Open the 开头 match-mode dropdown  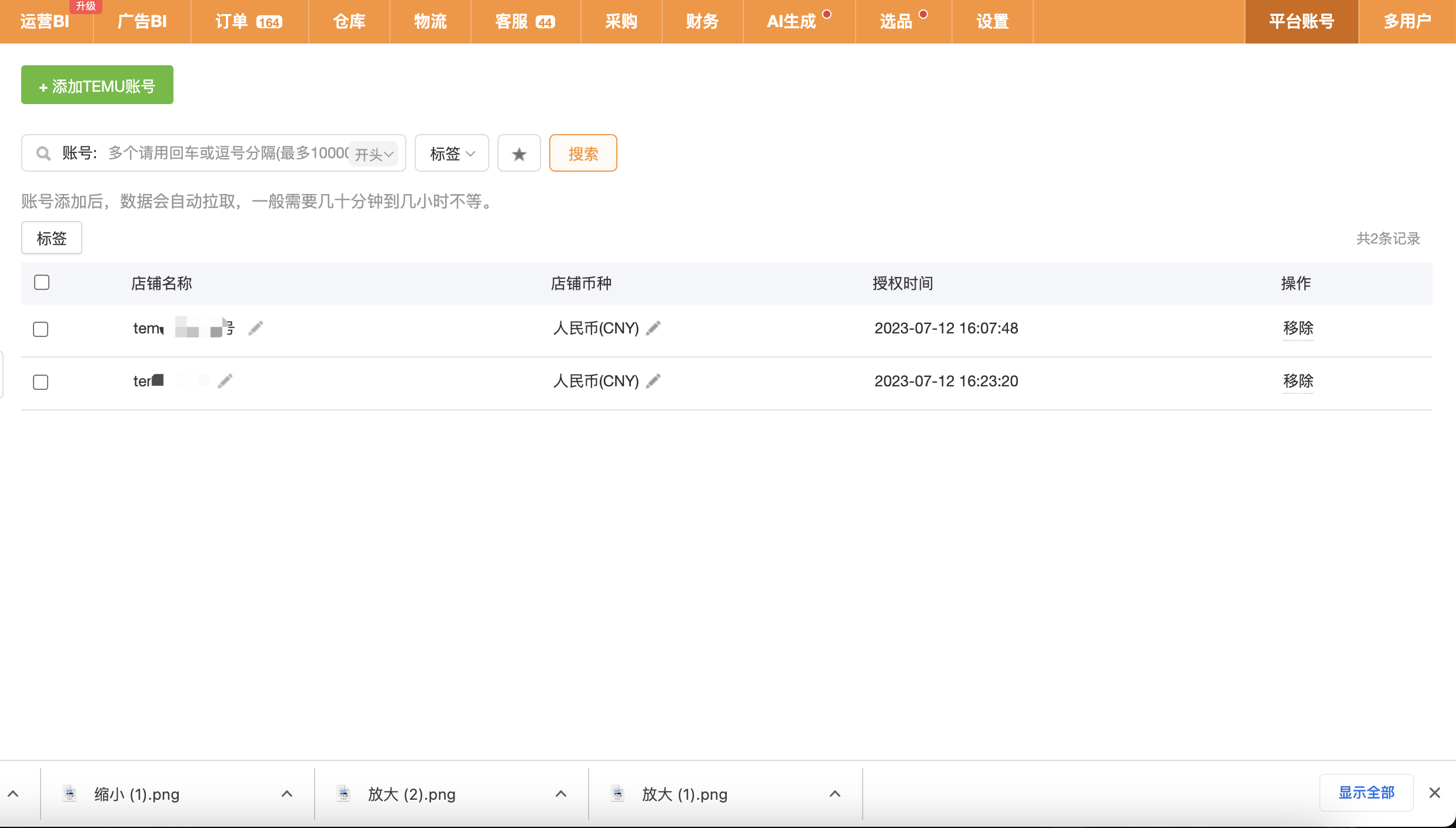point(374,154)
